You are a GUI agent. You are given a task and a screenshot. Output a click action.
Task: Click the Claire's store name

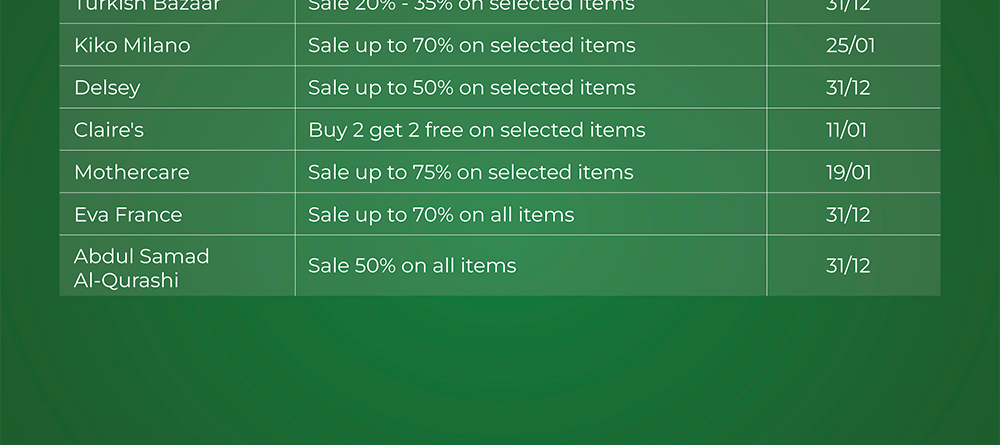point(109,130)
